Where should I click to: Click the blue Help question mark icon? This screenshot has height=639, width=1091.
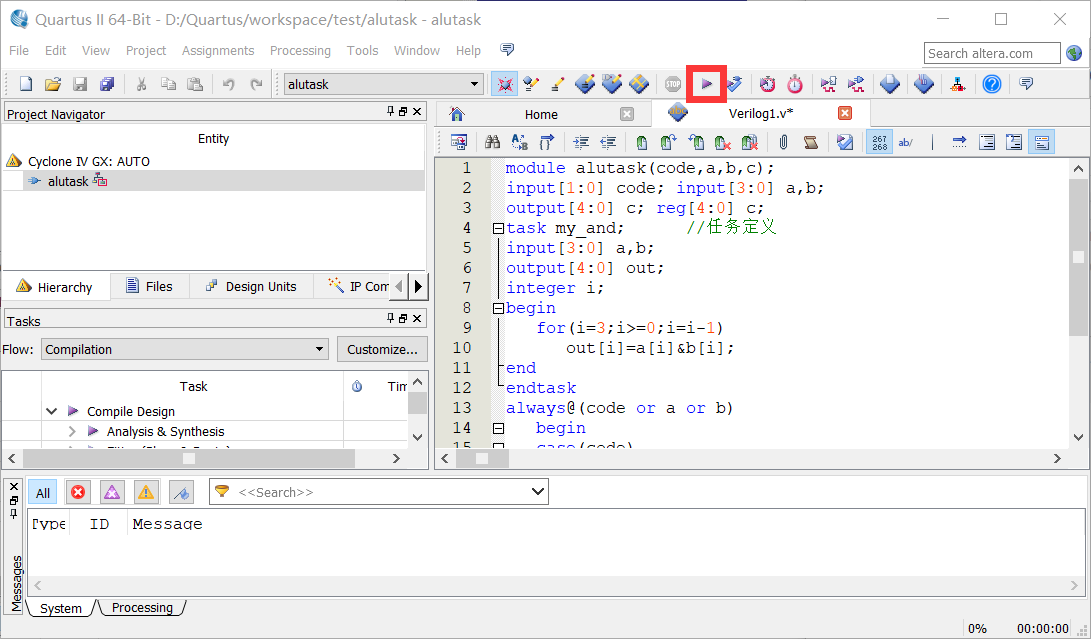pyautogui.click(x=992, y=84)
